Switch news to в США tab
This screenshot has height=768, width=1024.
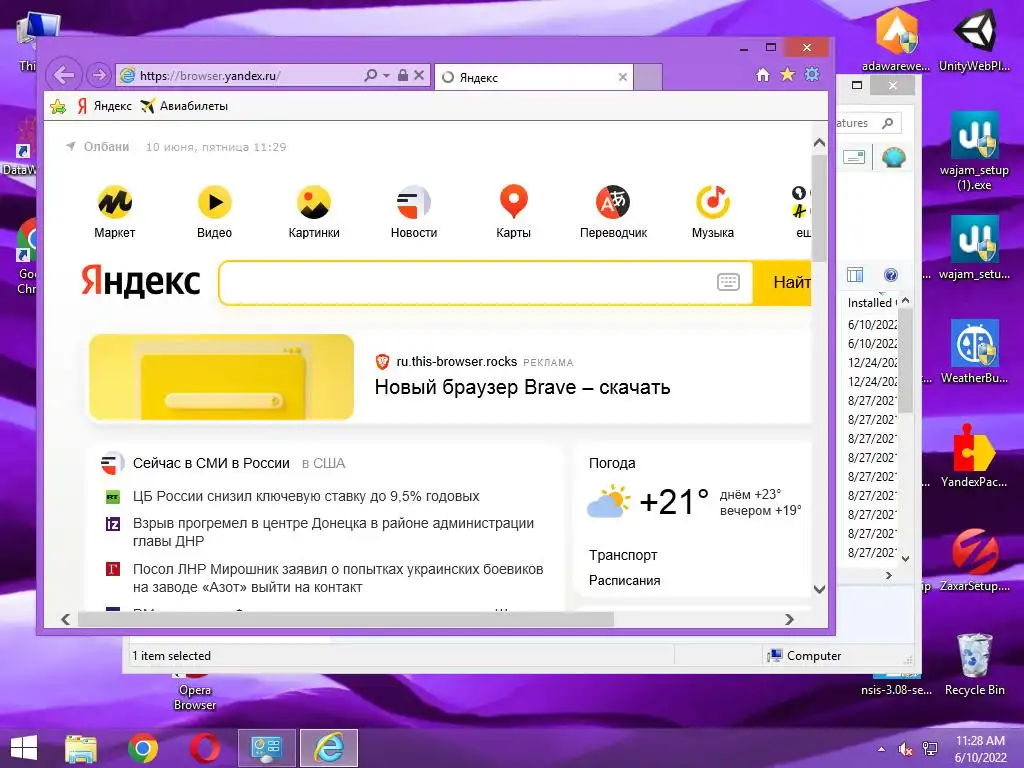(323, 463)
